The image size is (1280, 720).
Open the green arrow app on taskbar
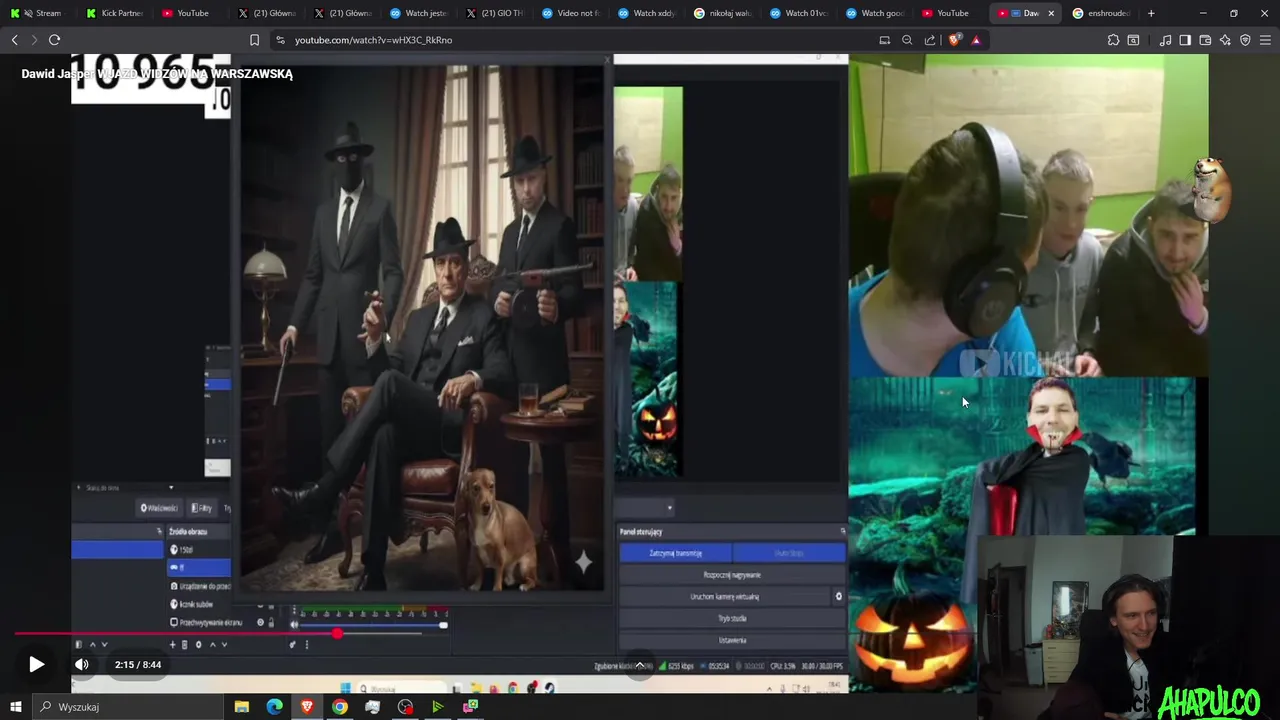tap(438, 707)
